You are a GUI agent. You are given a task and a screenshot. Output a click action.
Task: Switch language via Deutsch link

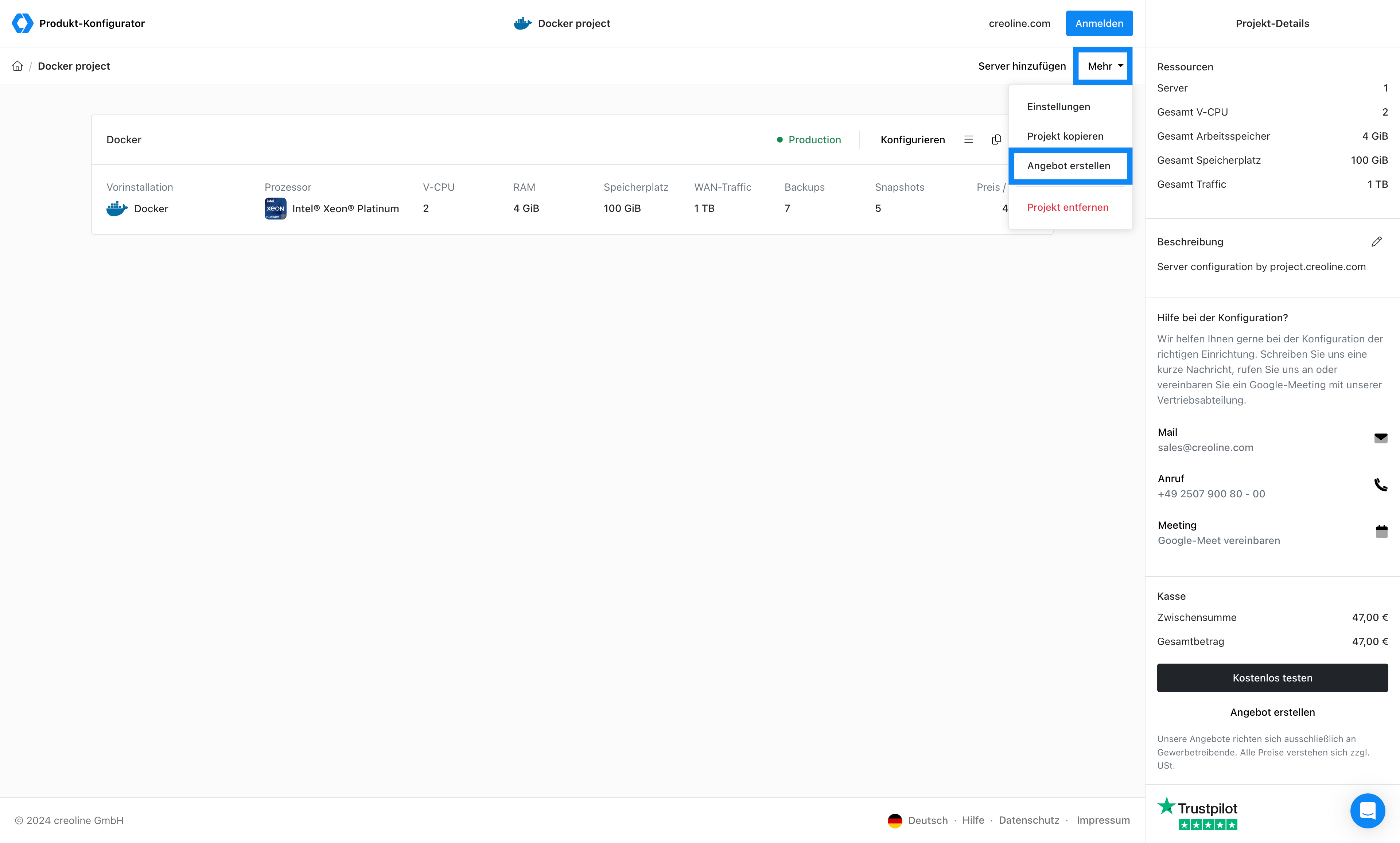(x=928, y=820)
